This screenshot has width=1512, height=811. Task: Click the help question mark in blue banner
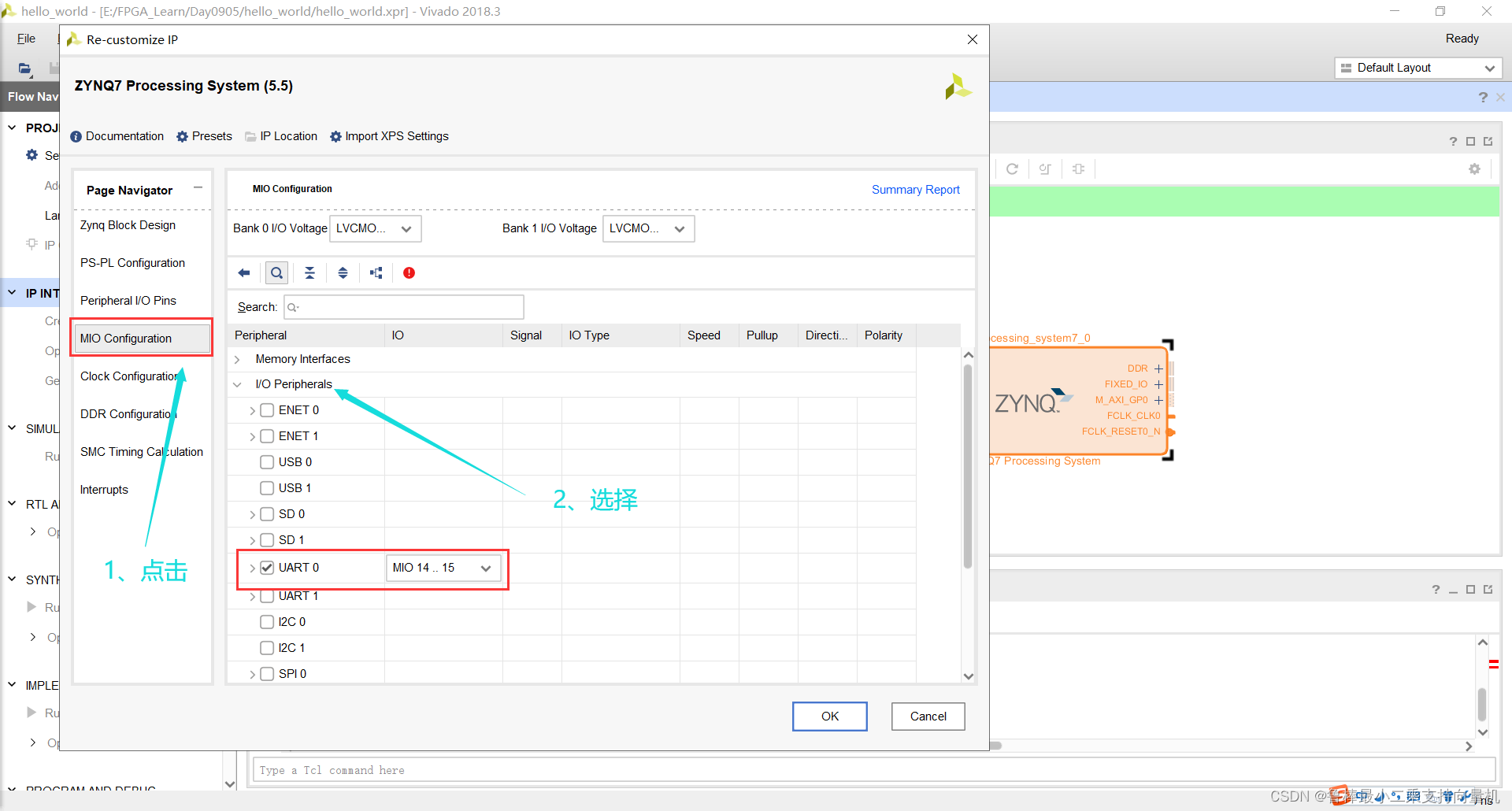click(x=1483, y=98)
